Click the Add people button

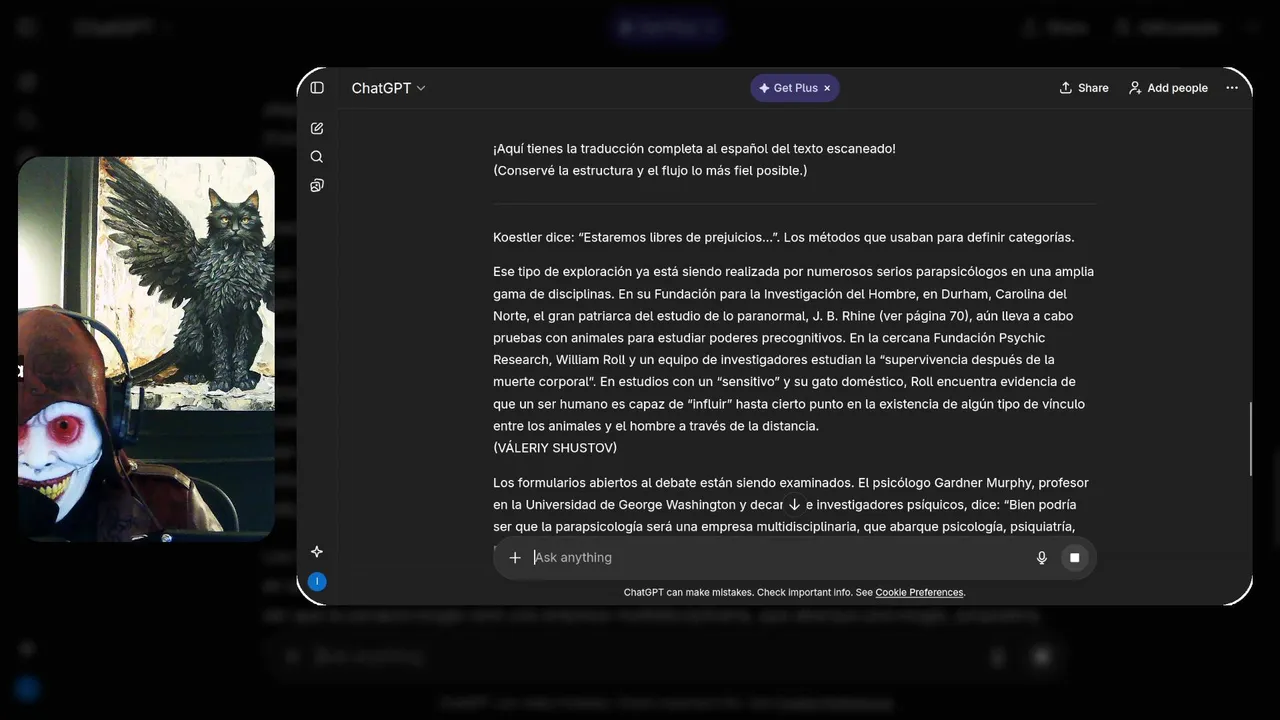[1168, 88]
